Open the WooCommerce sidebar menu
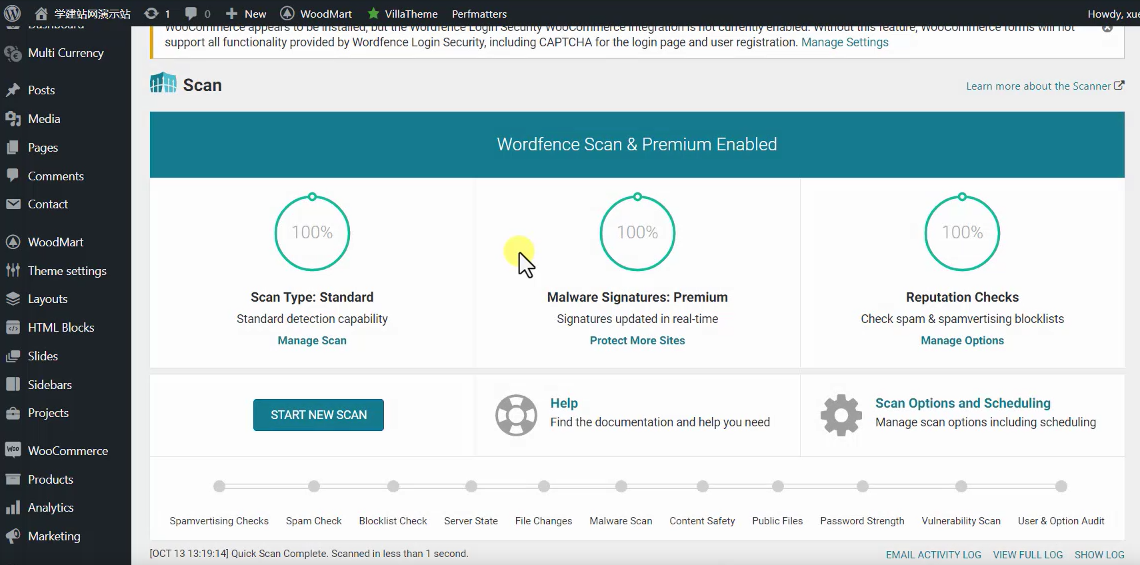1140x565 pixels. click(x=68, y=451)
